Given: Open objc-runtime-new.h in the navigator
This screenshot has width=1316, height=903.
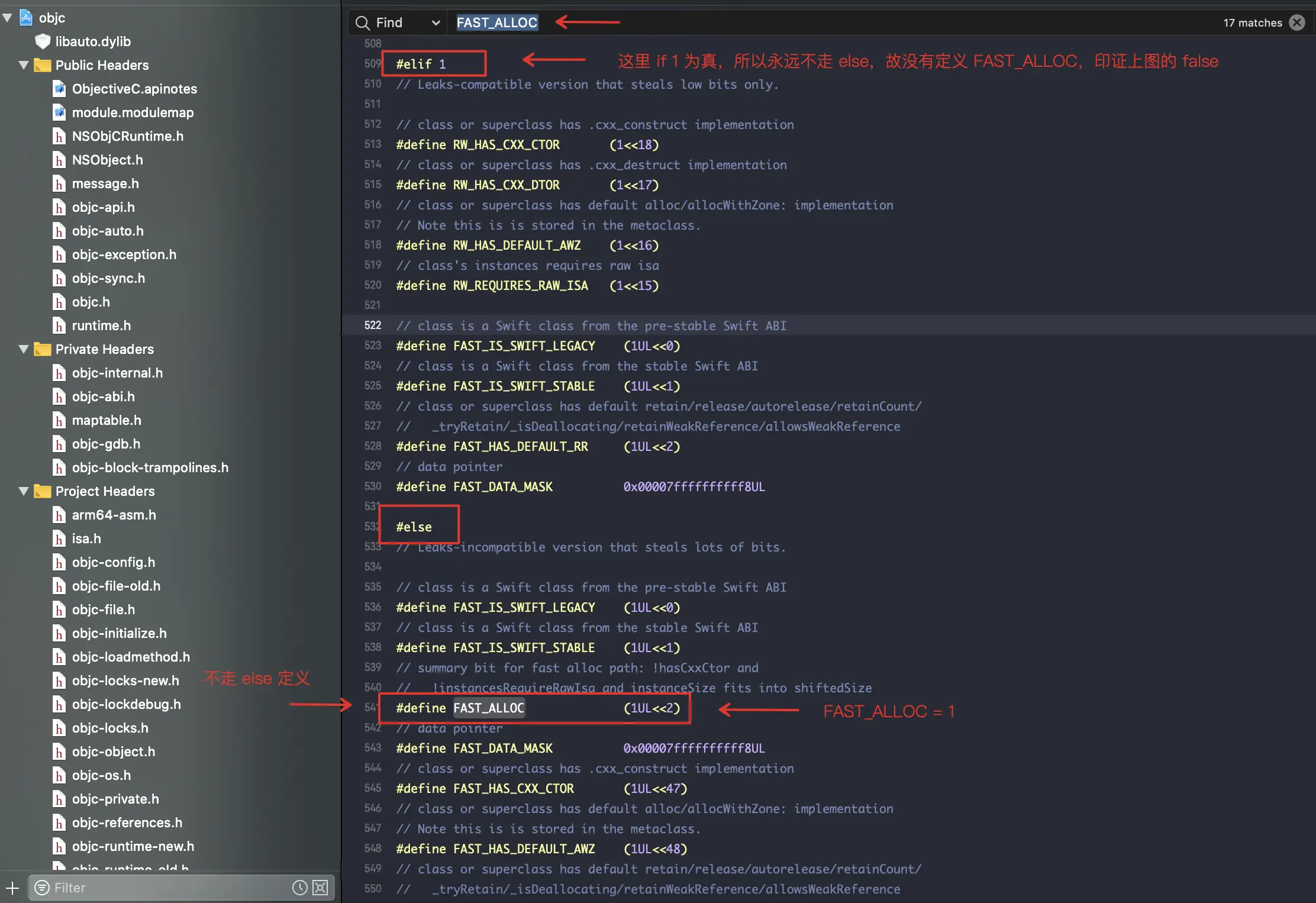Looking at the screenshot, I should [x=133, y=846].
